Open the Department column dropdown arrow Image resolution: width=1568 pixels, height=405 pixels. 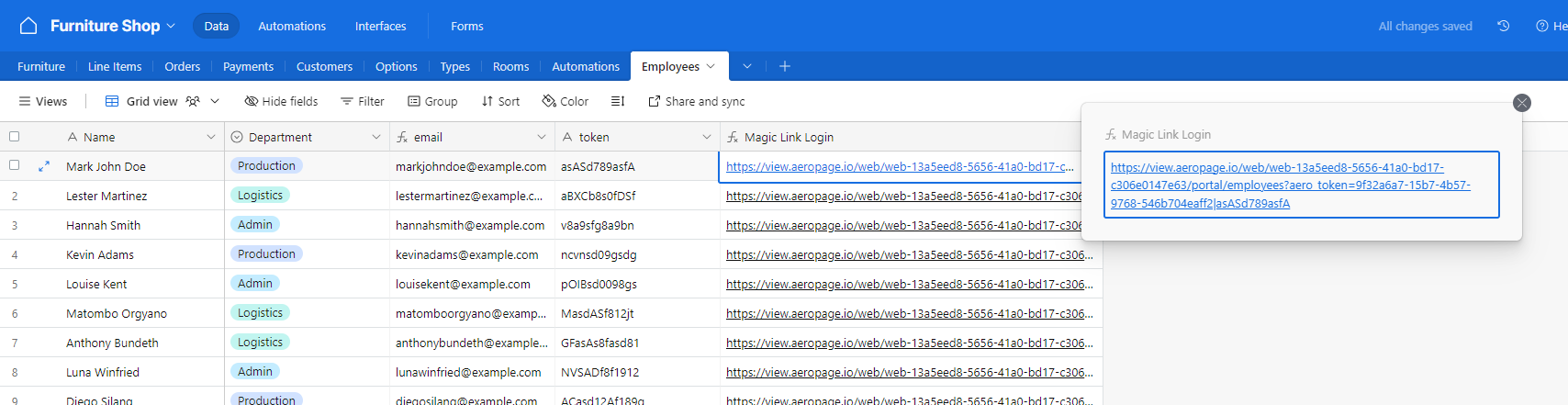click(376, 137)
